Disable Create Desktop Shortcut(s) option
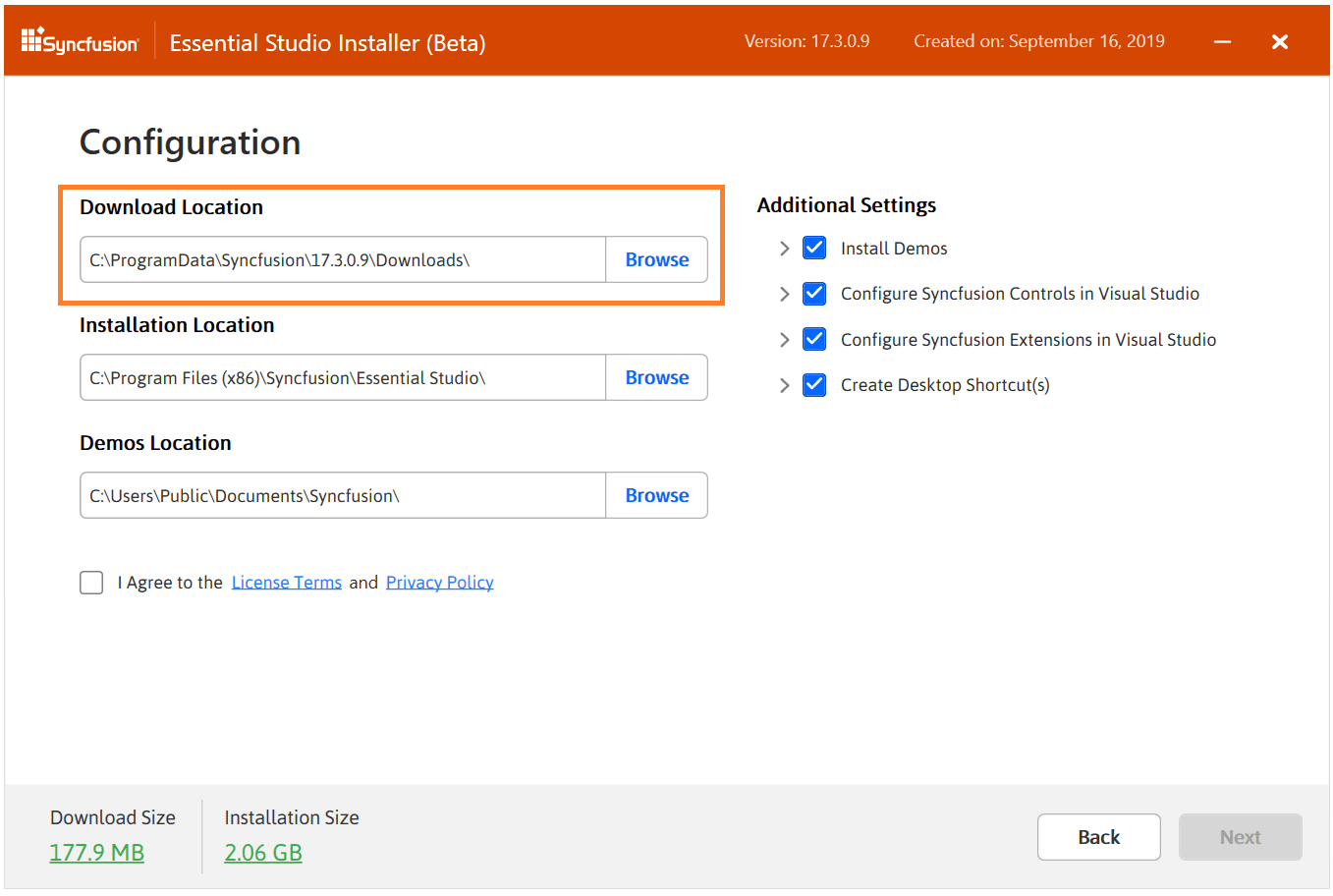The height and width of the screenshot is (896, 1333). (814, 384)
